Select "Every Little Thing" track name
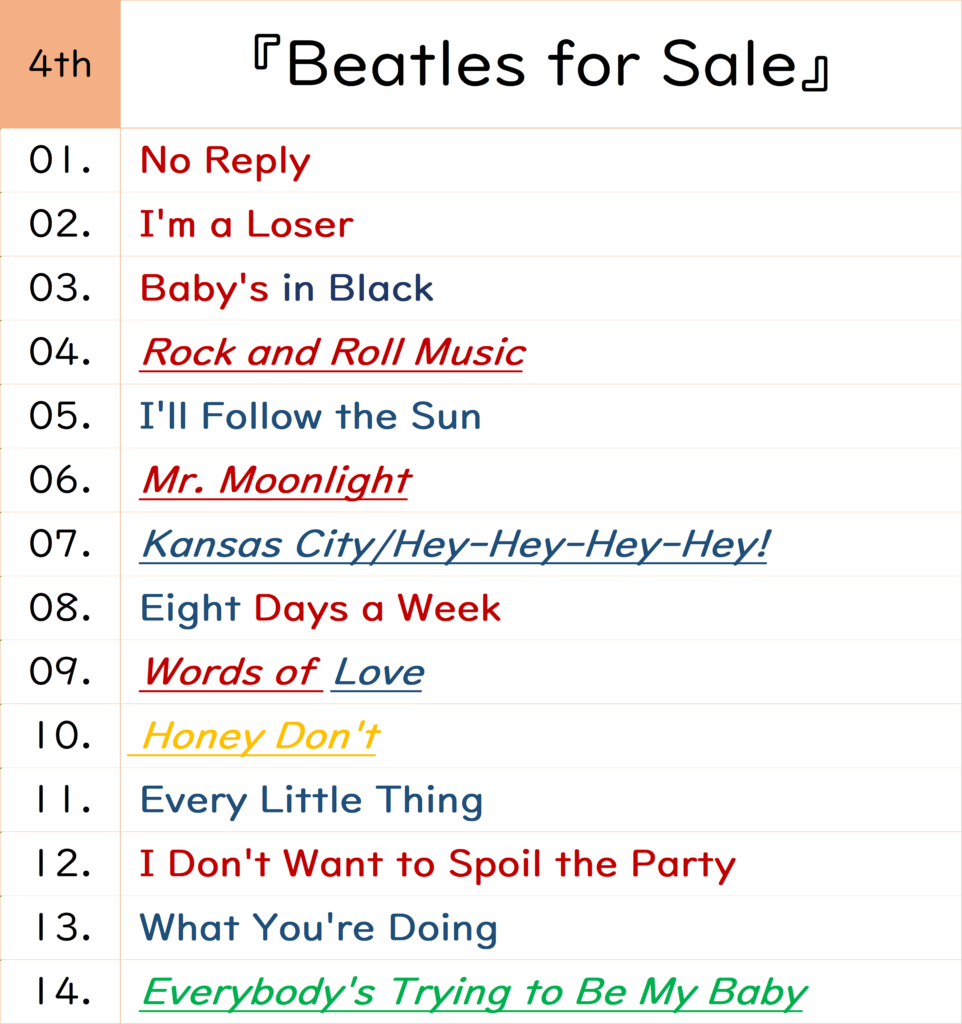962x1024 pixels. [x=311, y=801]
